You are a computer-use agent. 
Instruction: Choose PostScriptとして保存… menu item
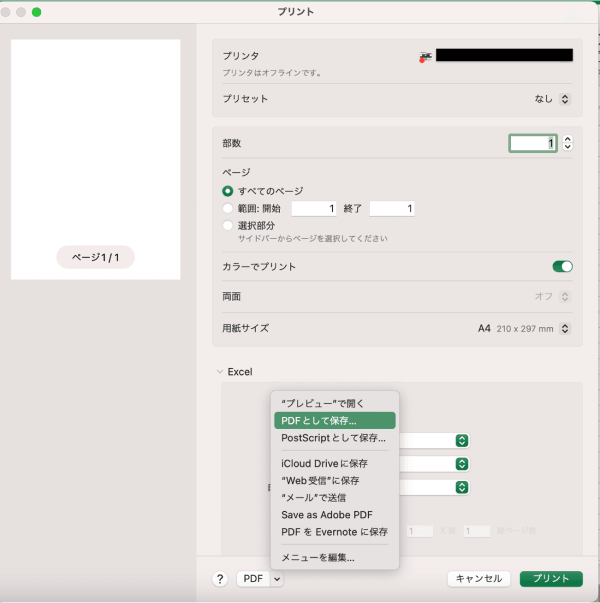[335, 438]
